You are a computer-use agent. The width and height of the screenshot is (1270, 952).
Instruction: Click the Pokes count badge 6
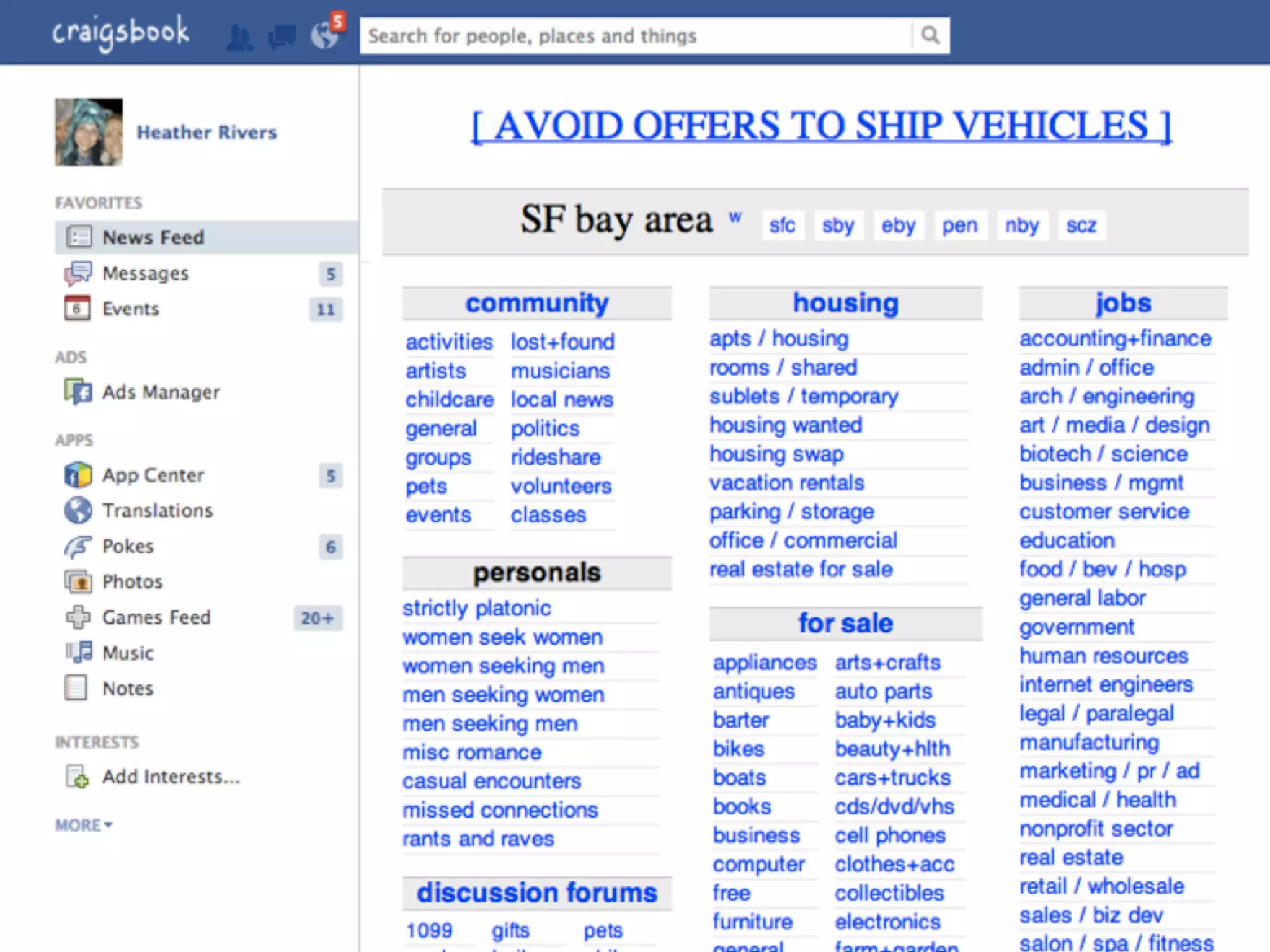coord(331,547)
